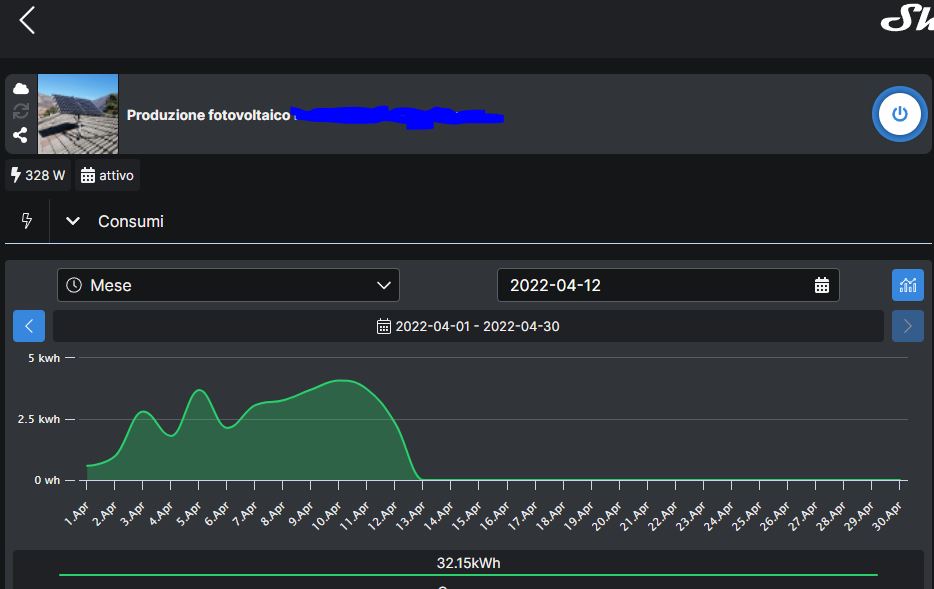Image resolution: width=934 pixels, height=589 pixels.
Task: Go to previous month with left arrow
Action: point(29,326)
